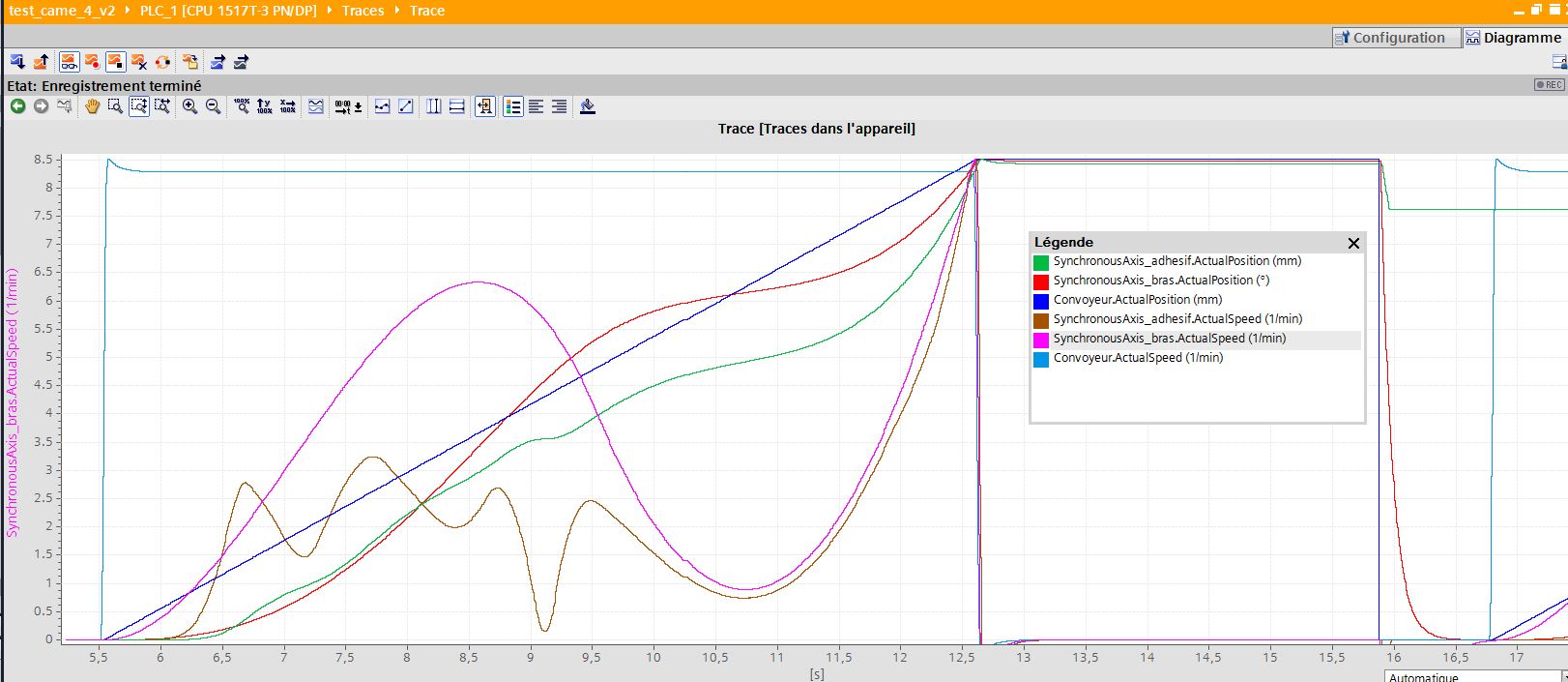Screen dimensions: 1568x682
Task: Switch to the Diagramme tab
Action: click(x=1513, y=38)
